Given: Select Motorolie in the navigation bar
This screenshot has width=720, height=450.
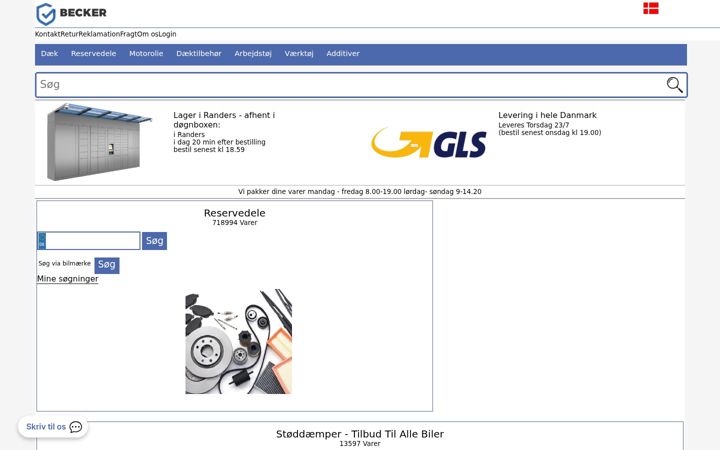Looking at the screenshot, I should click(146, 54).
